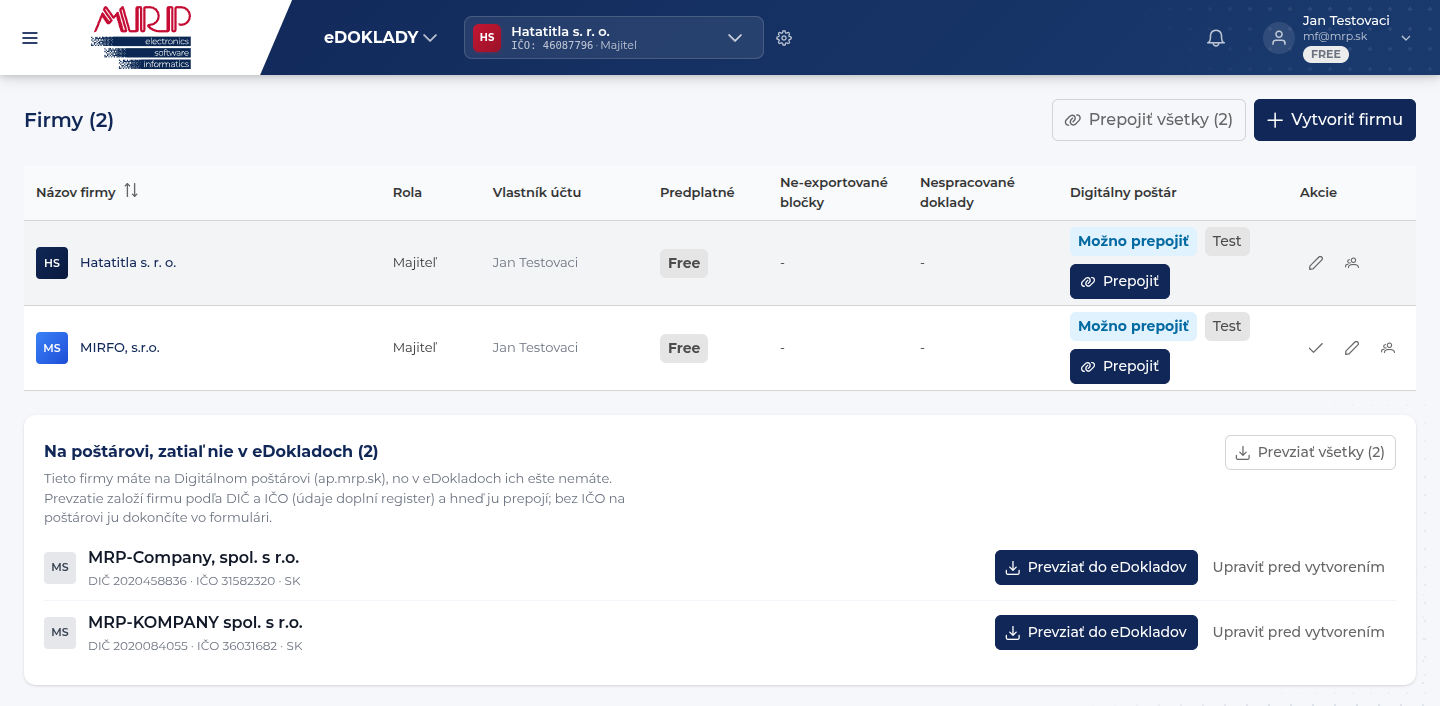The image size is (1440, 706).
Task: Click the Free badge in MIRFO row
Action: coord(684,348)
